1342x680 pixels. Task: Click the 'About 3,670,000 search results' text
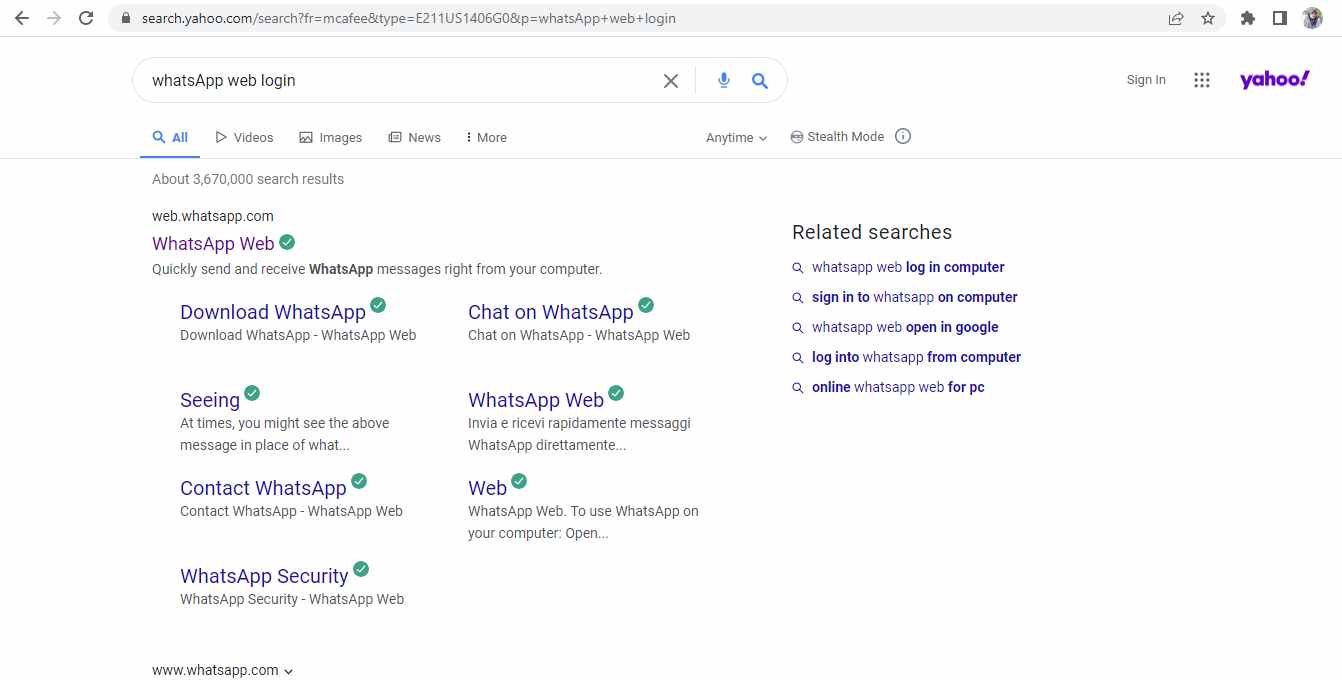pos(248,179)
